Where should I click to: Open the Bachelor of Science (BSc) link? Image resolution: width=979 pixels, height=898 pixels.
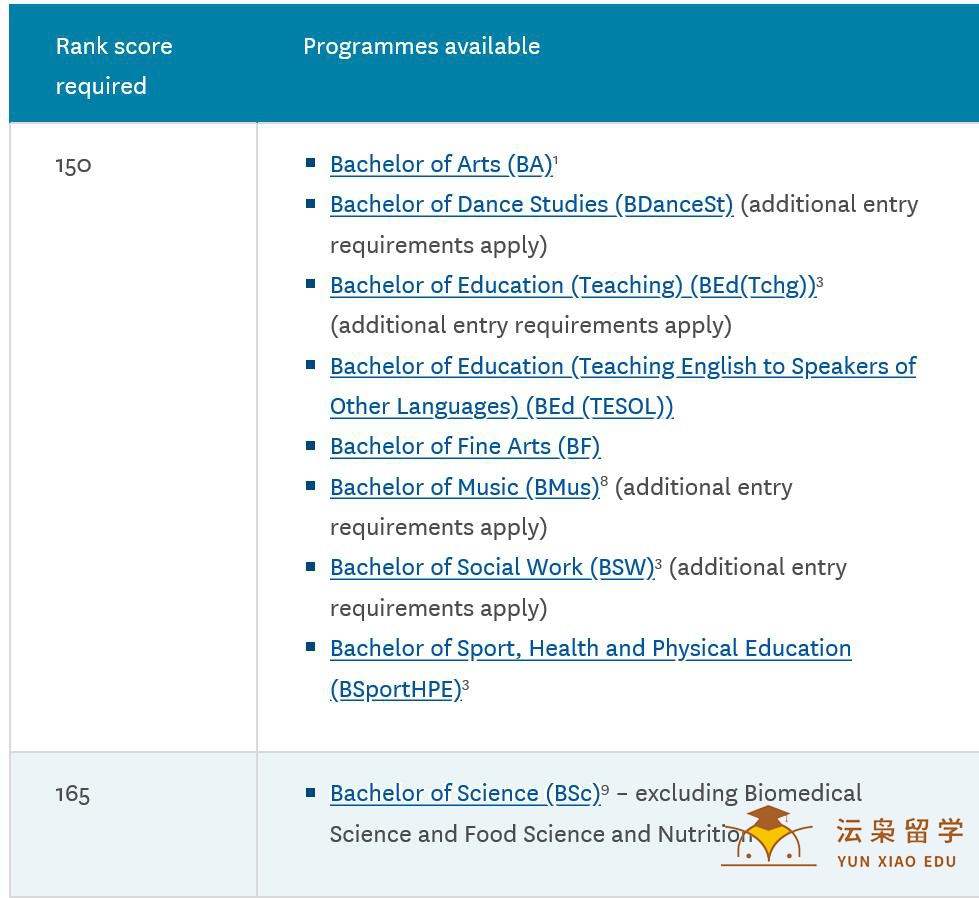click(464, 793)
